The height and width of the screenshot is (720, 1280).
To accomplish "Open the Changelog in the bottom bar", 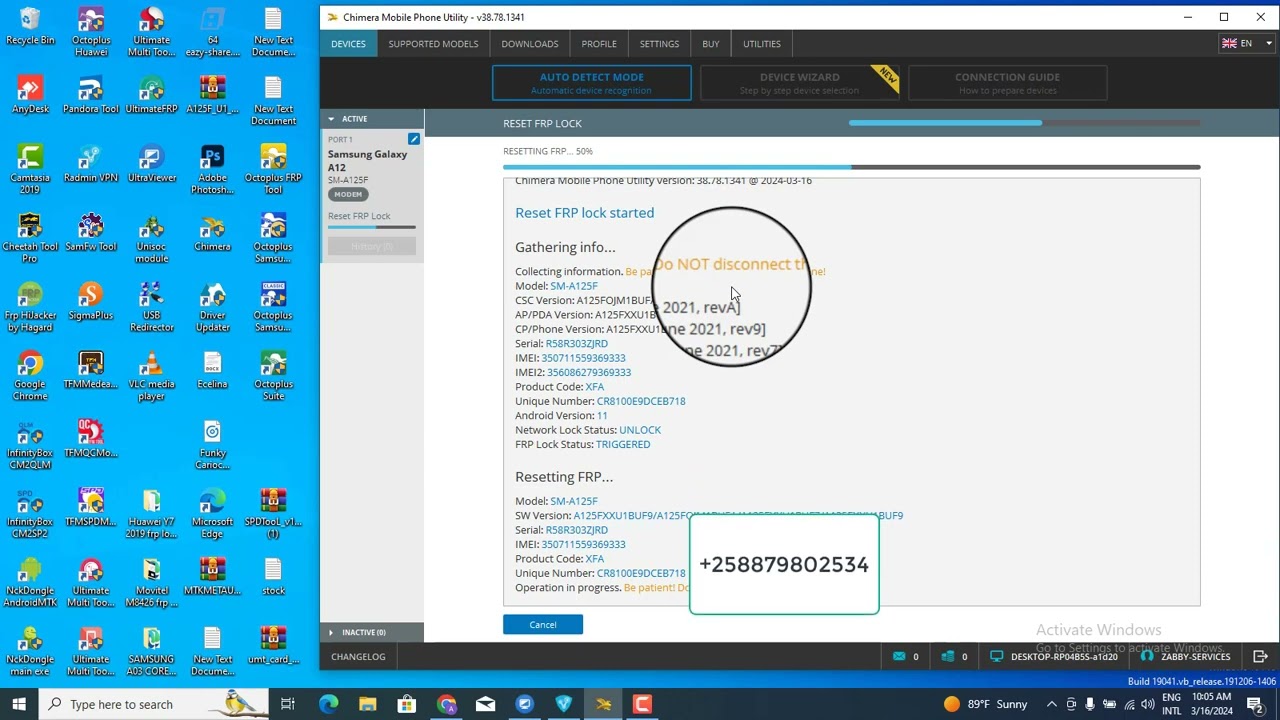I will click(358, 657).
